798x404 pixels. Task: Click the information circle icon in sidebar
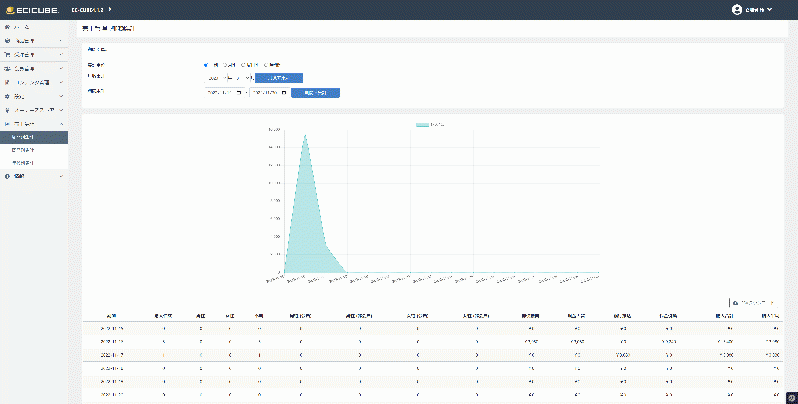coord(7,177)
